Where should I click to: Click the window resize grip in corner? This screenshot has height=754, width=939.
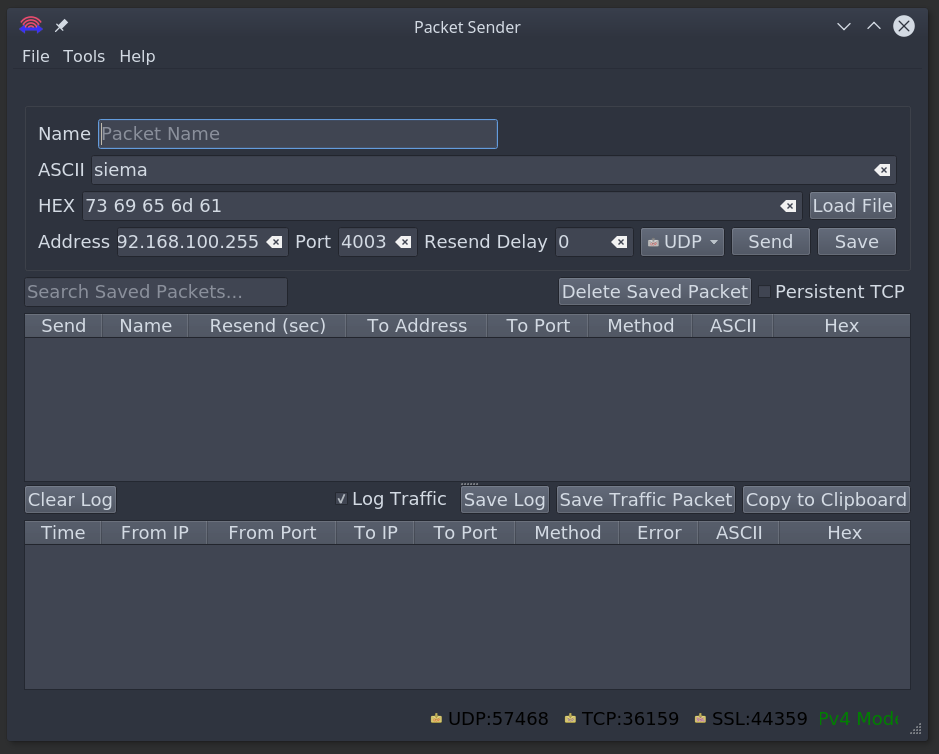tap(916, 729)
